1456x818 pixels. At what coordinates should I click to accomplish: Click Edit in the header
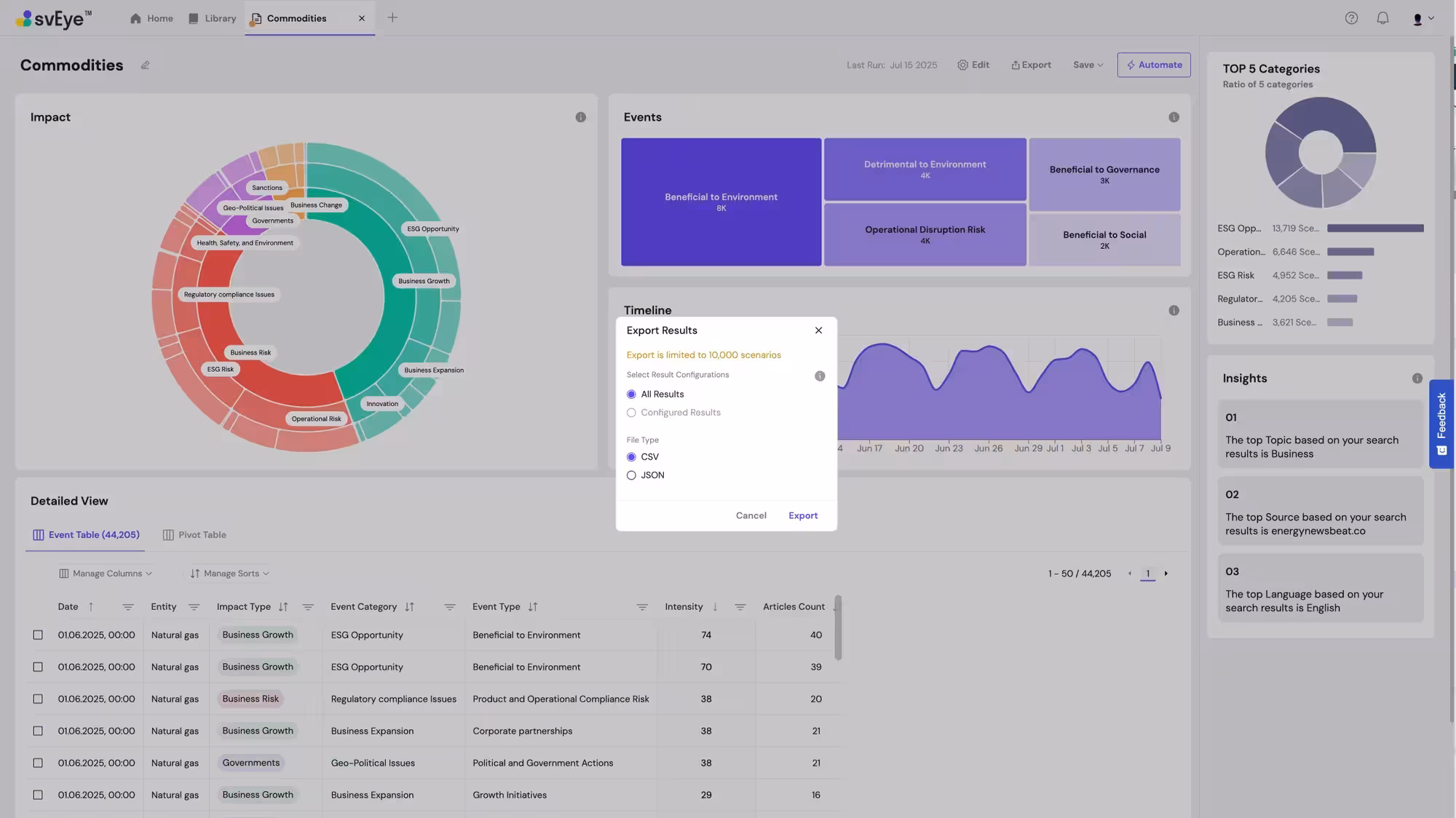click(x=973, y=65)
